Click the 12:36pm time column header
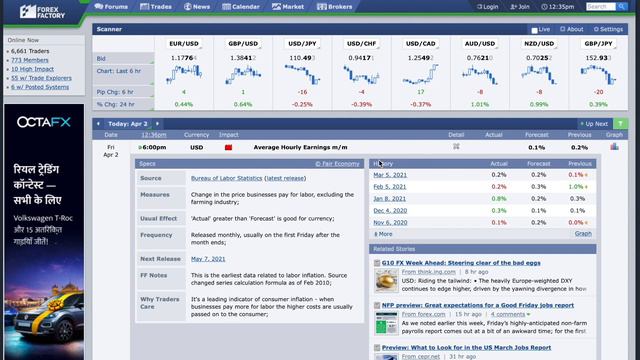Screen dimensions: 640x360 (x=154, y=135)
